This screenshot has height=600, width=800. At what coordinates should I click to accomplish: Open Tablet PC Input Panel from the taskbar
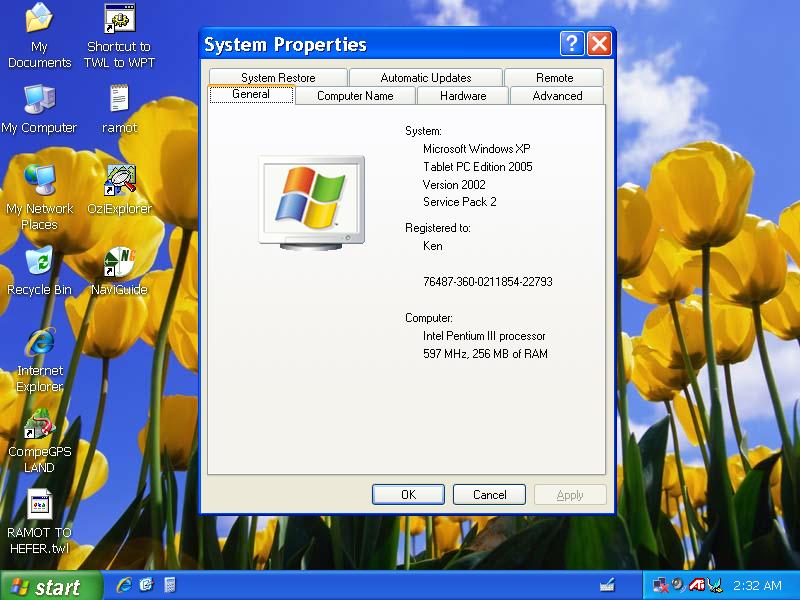coord(606,585)
